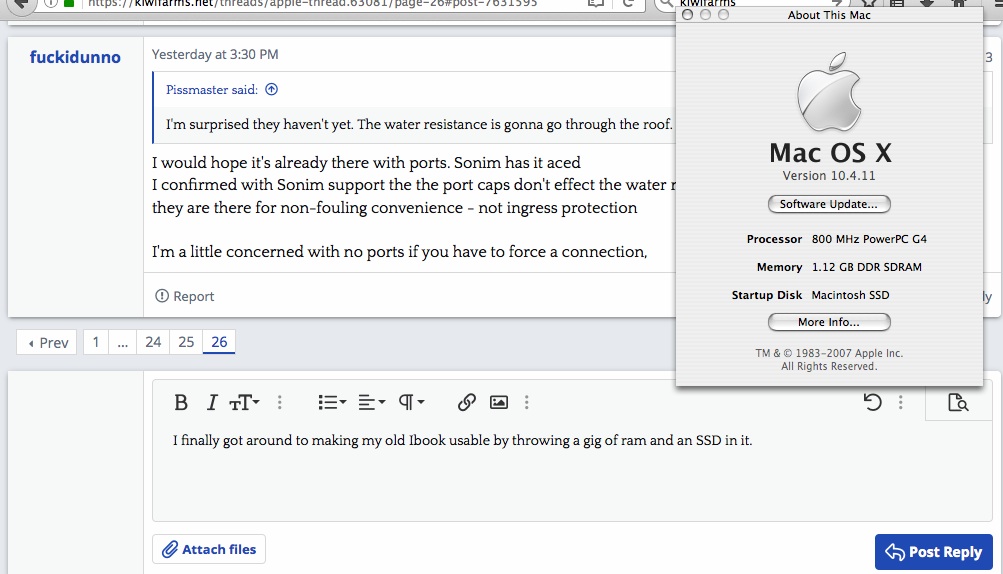Go to page 24 of the thread

[x=153, y=342]
